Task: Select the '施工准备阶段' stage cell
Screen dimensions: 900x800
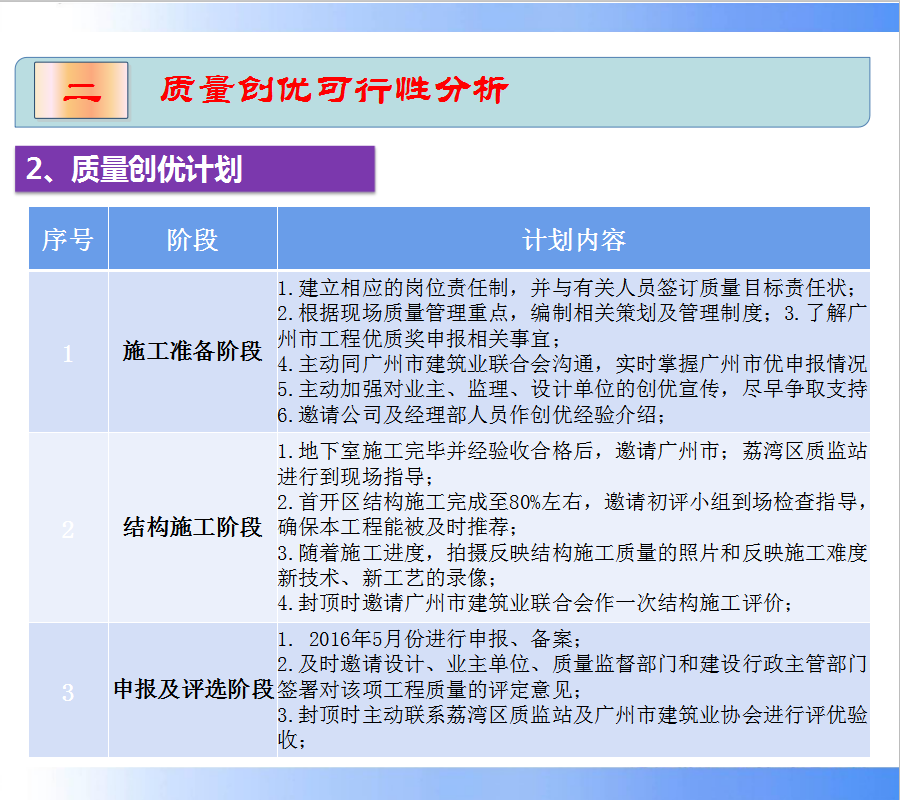Action: (192, 351)
